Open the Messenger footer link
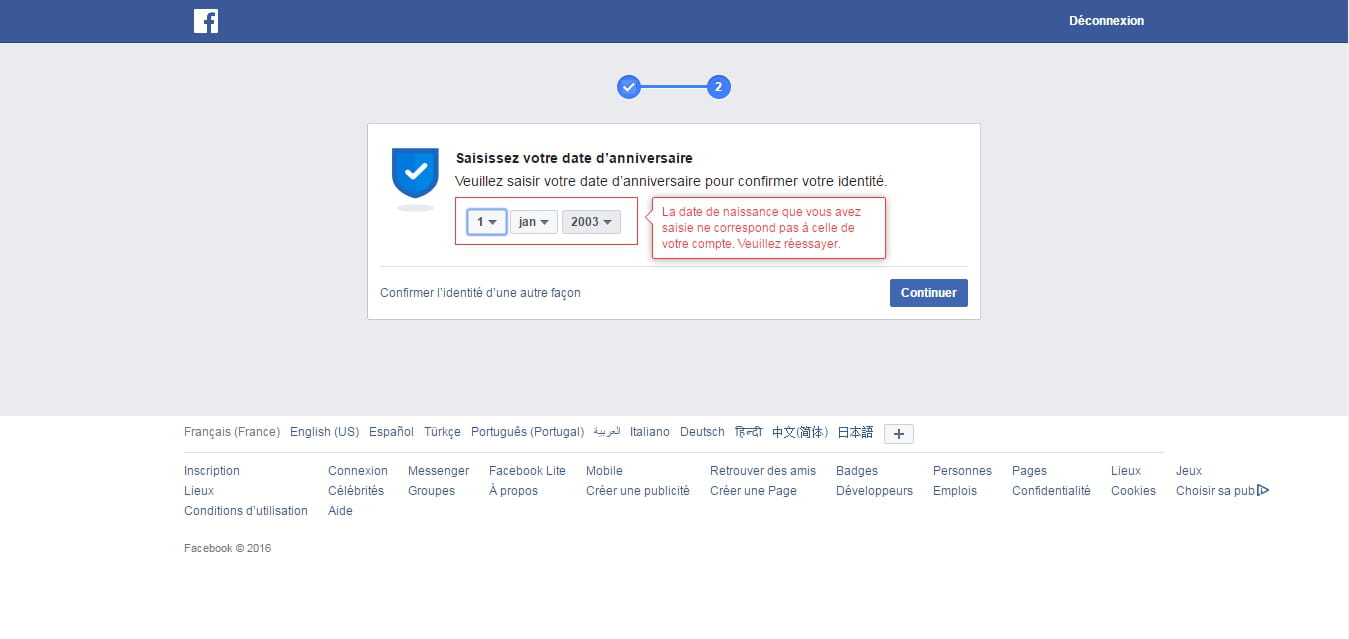 [438, 471]
